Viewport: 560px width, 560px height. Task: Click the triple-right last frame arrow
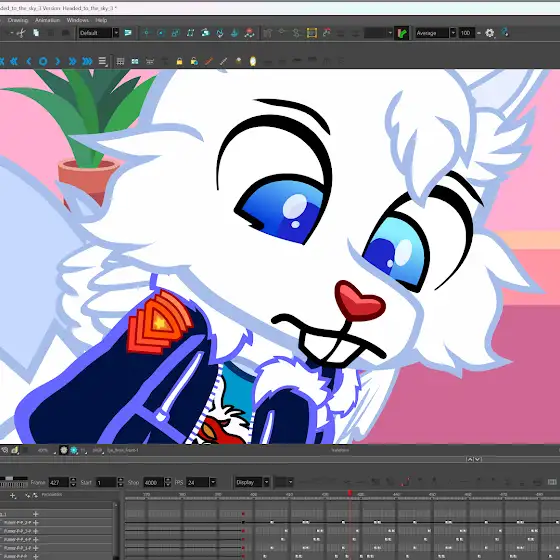coord(87,61)
